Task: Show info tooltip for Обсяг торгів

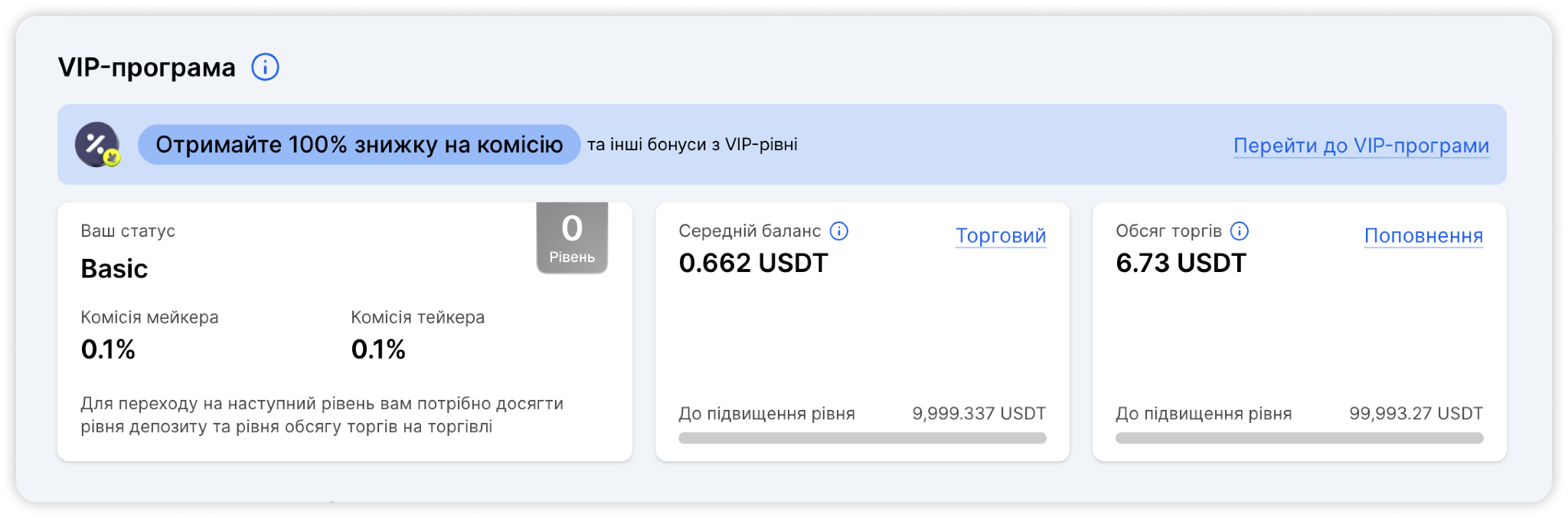Action: 1240,231
